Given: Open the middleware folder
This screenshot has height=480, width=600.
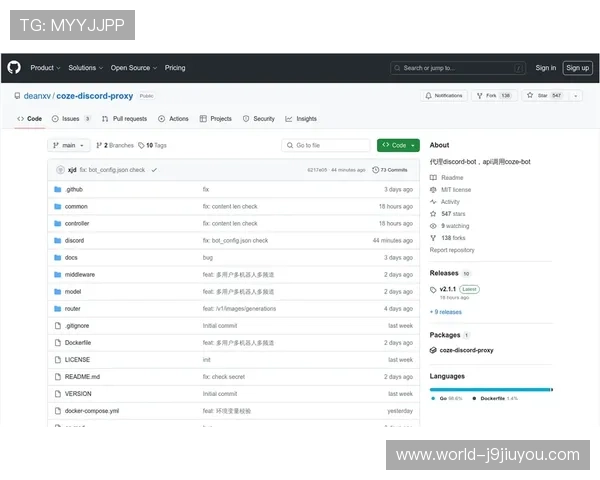Looking at the screenshot, I should click(80, 274).
